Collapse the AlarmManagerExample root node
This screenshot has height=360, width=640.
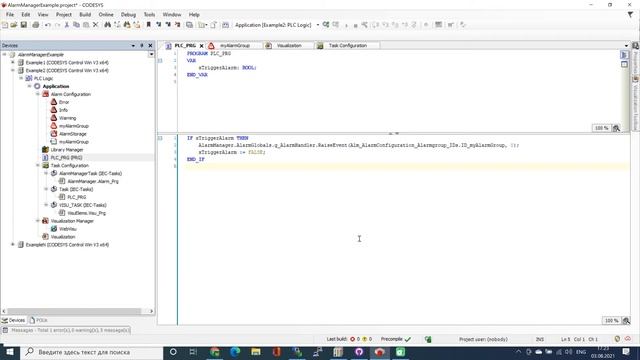(x=4, y=54)
